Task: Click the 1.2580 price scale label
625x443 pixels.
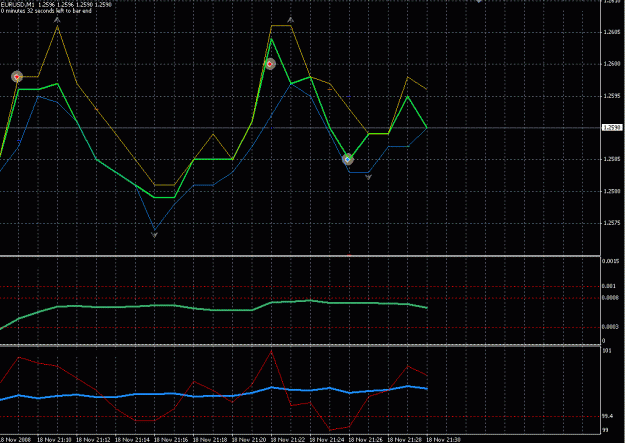Action: click(x=611, y=191)
